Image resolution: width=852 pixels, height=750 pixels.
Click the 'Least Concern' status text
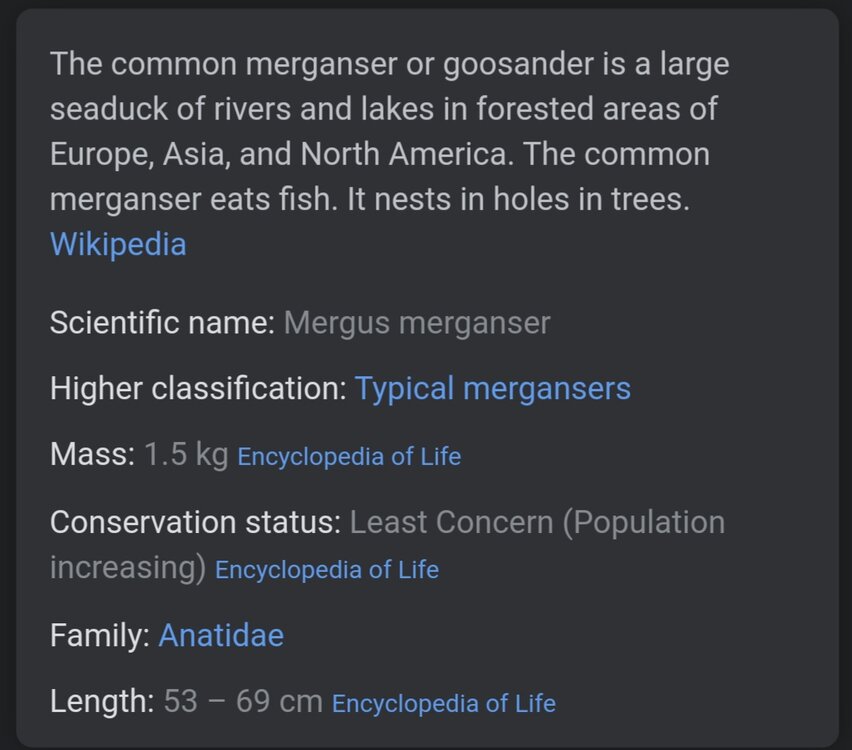click(x=452, y=522)
